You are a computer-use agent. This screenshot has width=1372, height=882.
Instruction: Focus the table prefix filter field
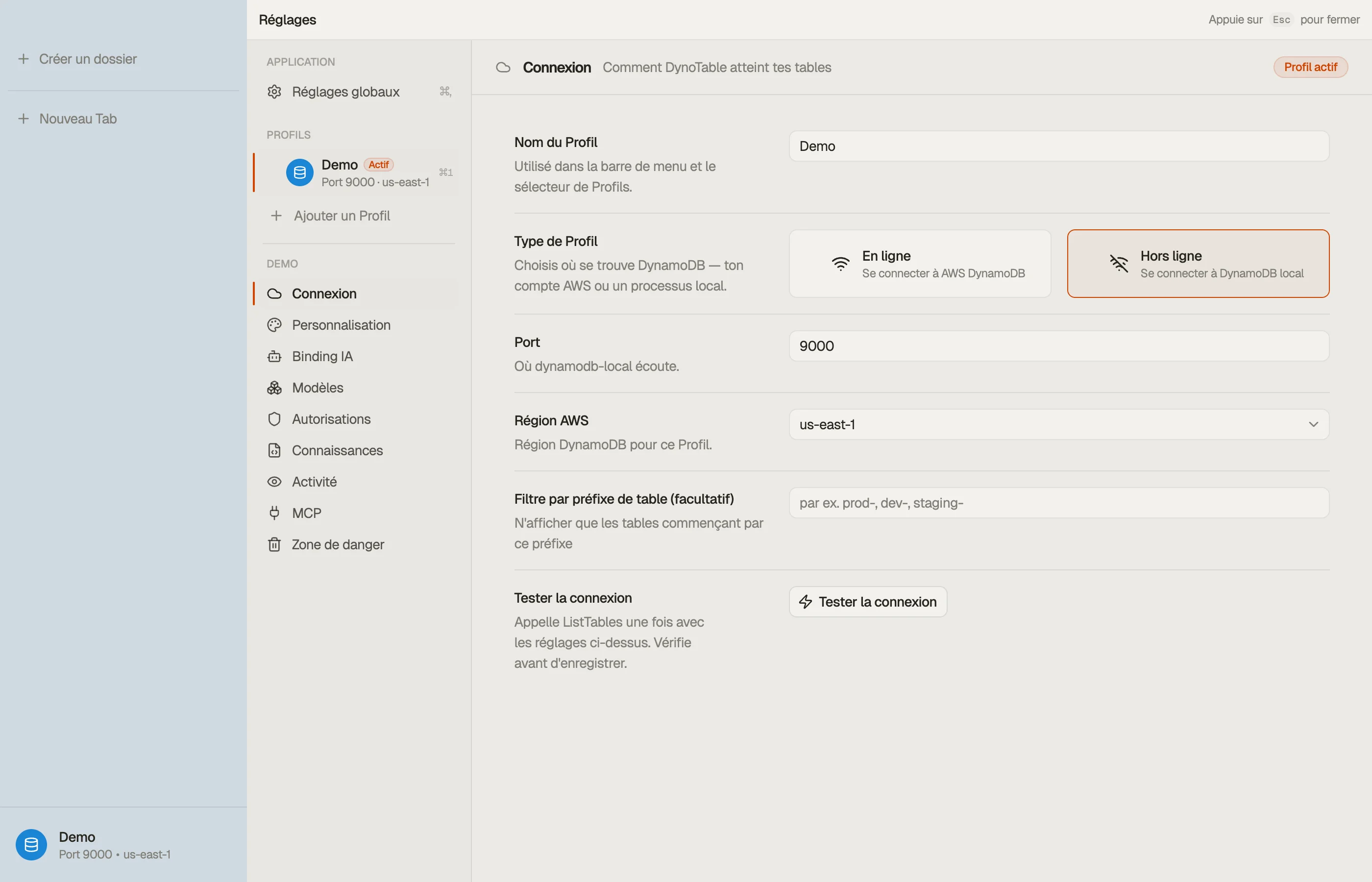point(1059,503)
